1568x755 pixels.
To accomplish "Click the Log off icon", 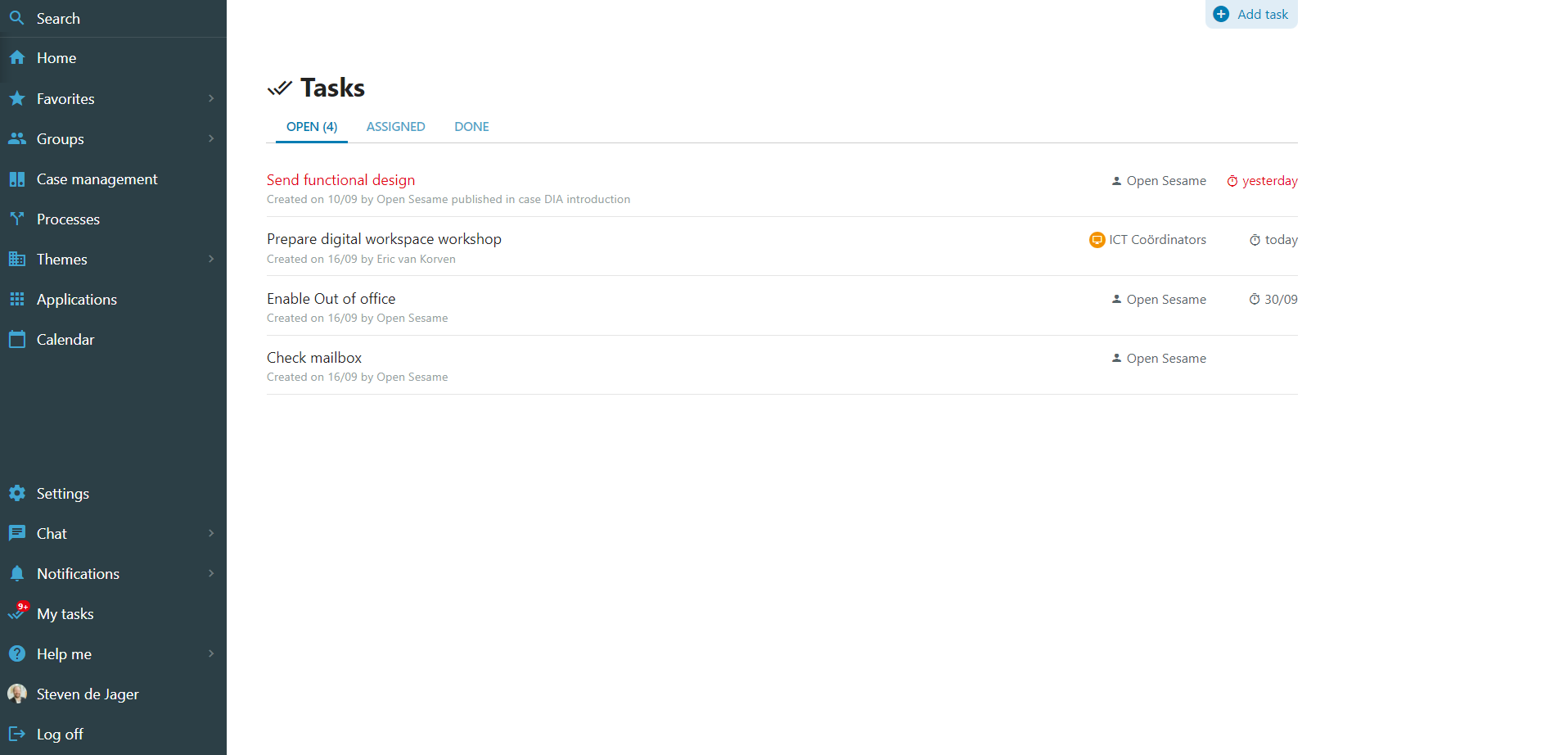I will pyautogui.click(x=16, y=735).
